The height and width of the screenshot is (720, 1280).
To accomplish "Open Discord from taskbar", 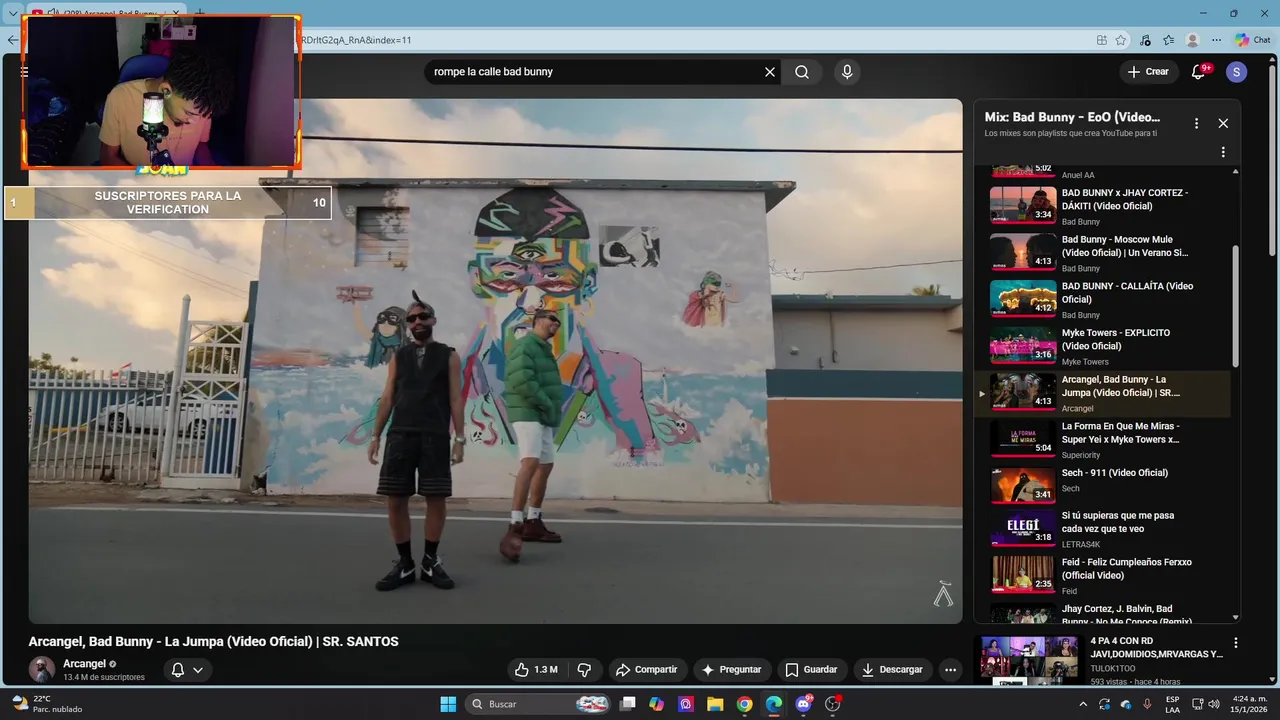I will point(803,704).
